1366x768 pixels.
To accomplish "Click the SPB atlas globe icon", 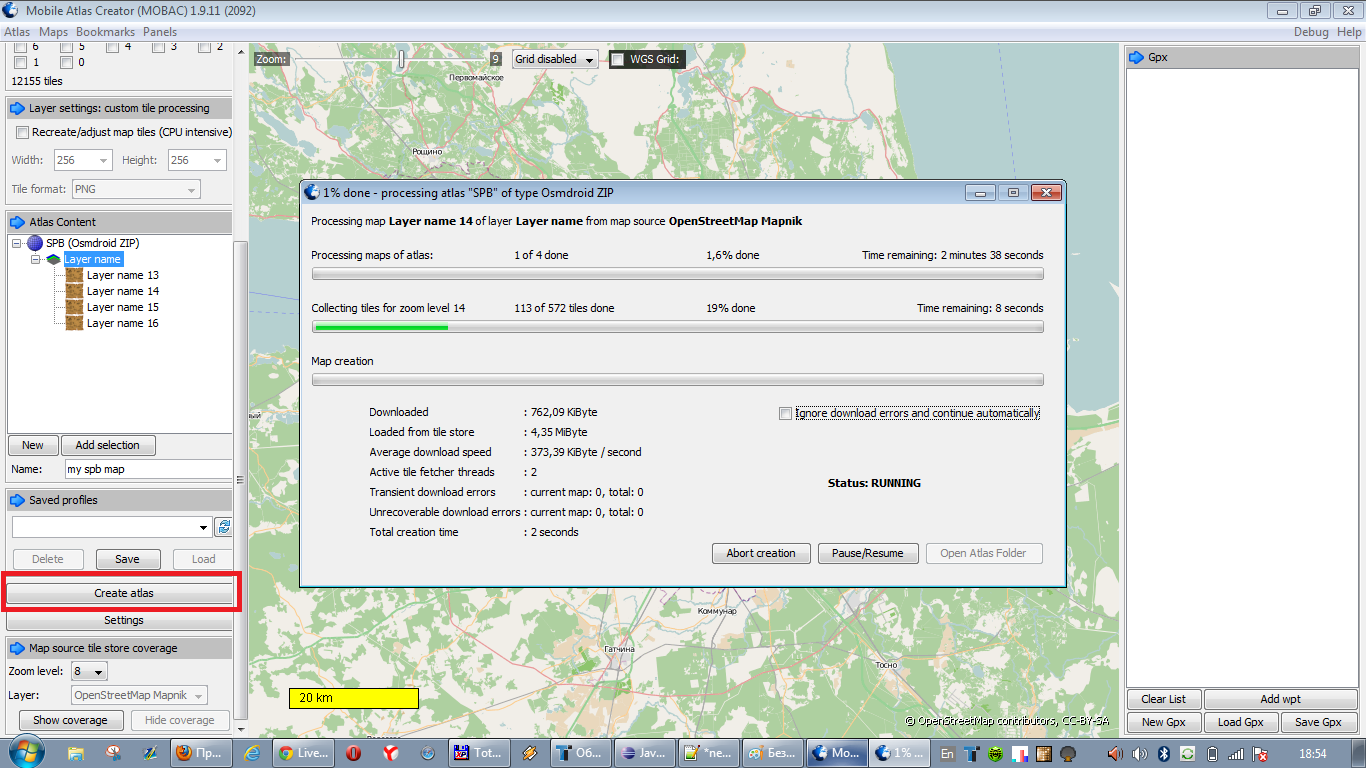I will click(35, 243).
